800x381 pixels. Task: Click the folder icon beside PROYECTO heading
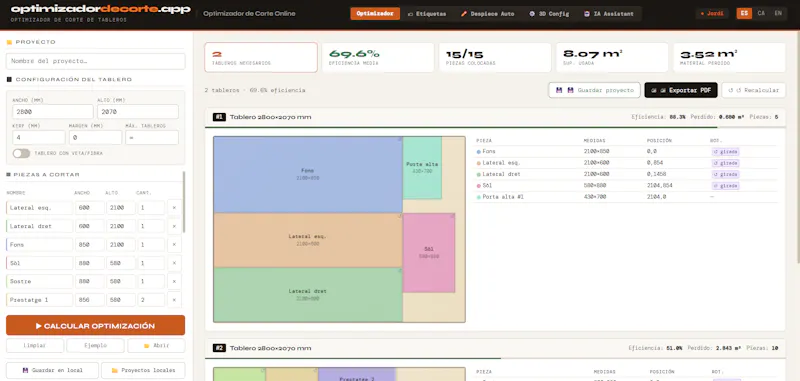click(x=9, y=42)
